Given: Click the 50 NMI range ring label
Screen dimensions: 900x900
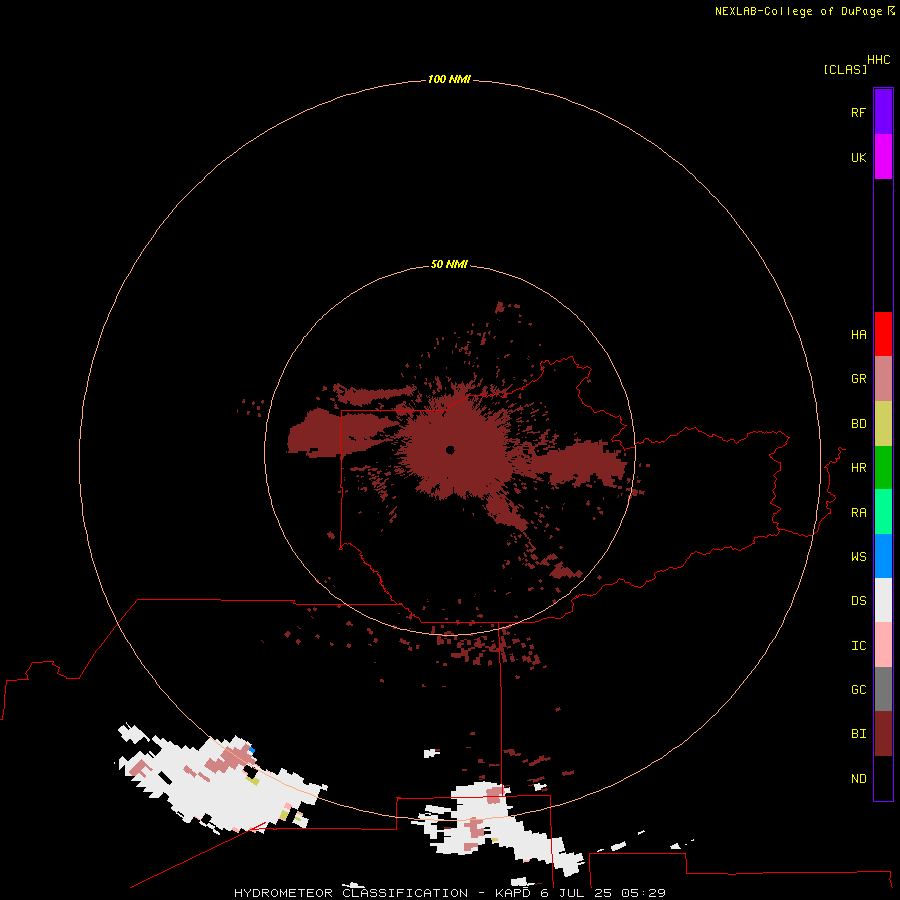Looking at the screenshot, I should 449,264.
